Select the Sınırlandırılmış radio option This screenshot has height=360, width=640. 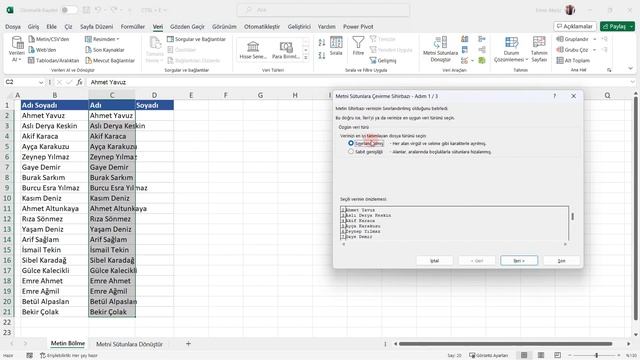coord(351,143)
